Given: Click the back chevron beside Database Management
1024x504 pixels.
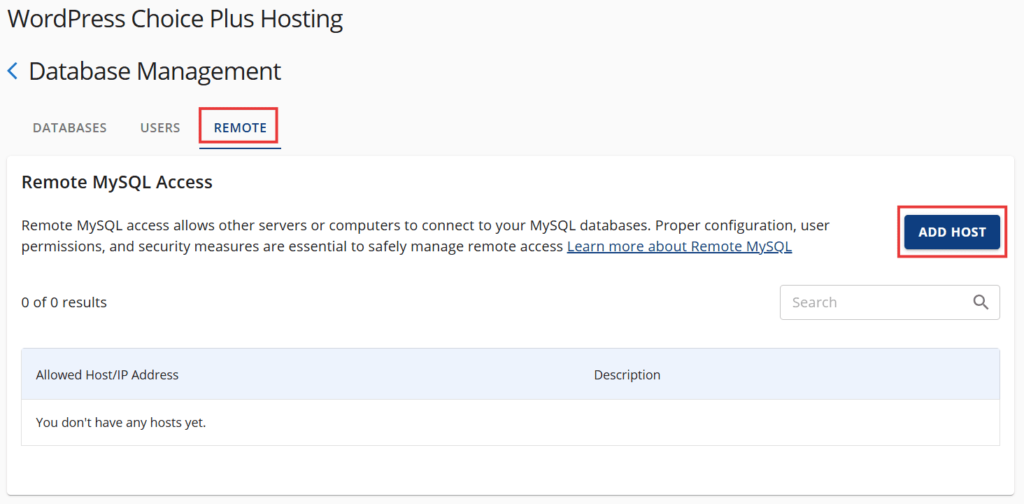Looking at the screenshot, I should coord(13,72).
